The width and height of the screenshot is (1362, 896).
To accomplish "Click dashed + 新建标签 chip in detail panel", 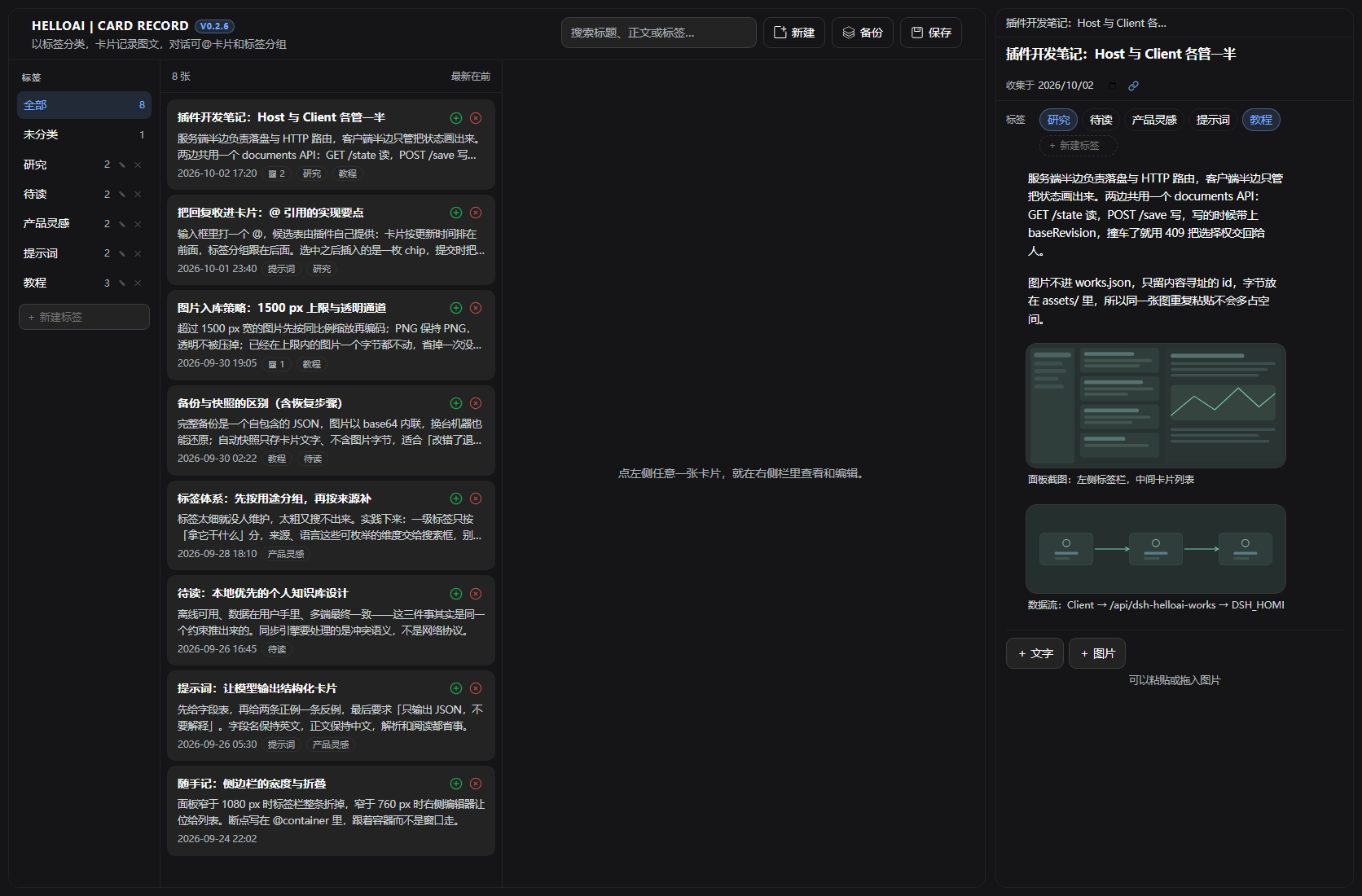I will tap(1078, 146).
